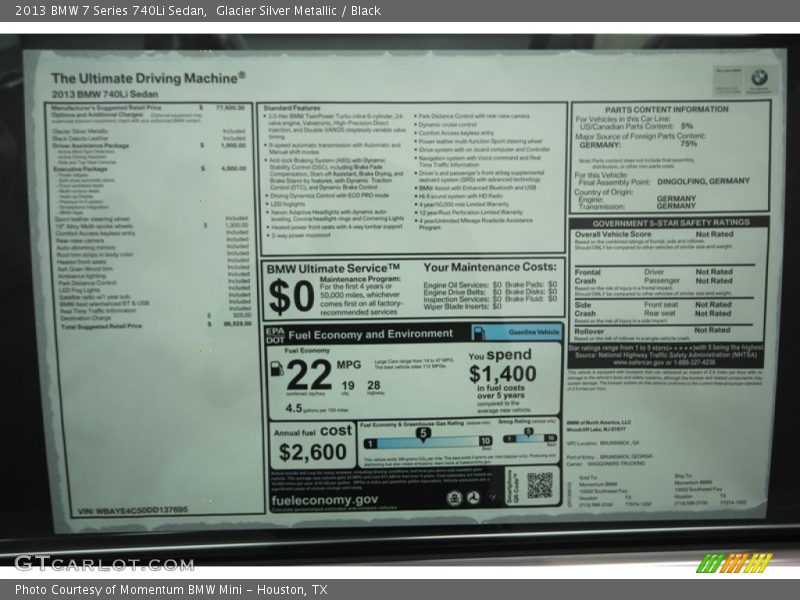The image size is (800, 600).
Task: Click 'Your Maintenance Costs:' heading
Action: [x=490, y=267]
